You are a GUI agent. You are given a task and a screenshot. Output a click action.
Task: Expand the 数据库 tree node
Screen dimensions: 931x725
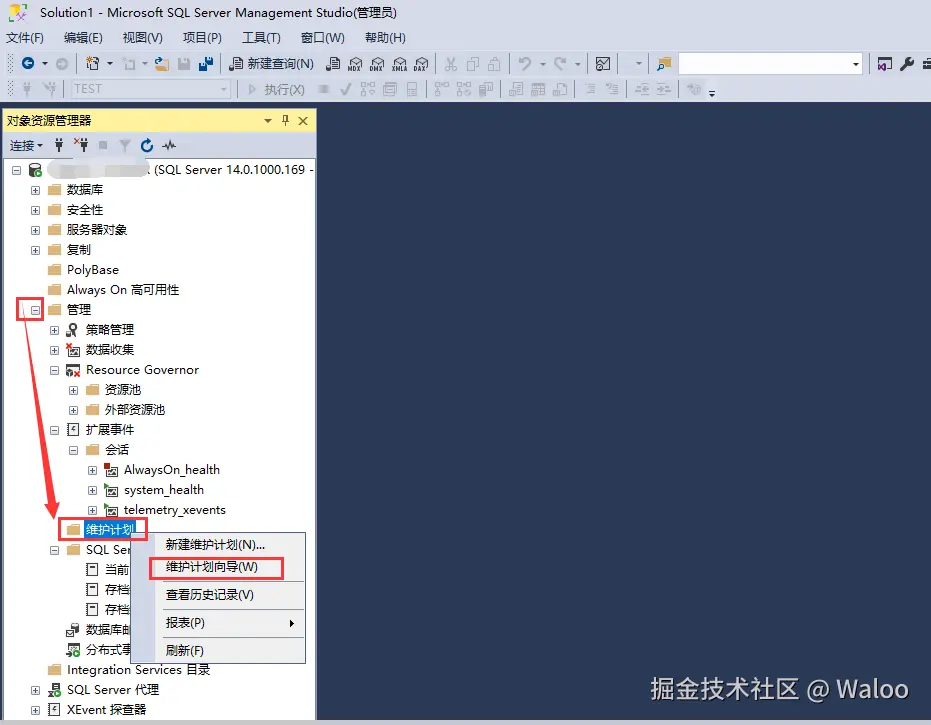[36, 190]
